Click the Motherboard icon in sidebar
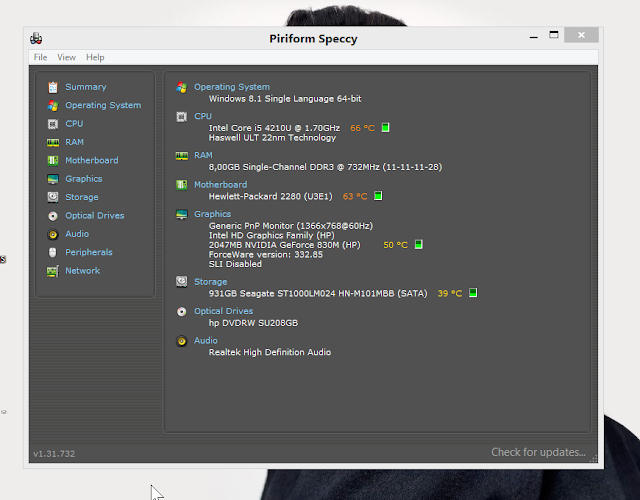This screenshot has height=500, width=640. (53, 161)
